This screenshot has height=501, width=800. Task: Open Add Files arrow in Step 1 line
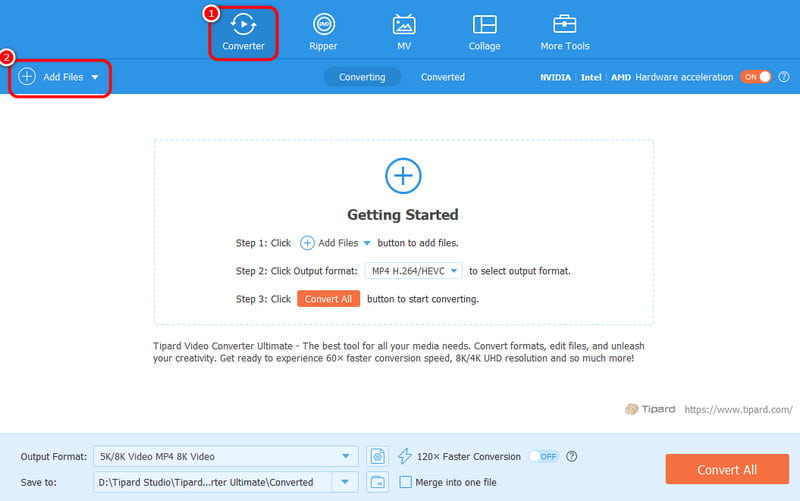coord(367,243)
